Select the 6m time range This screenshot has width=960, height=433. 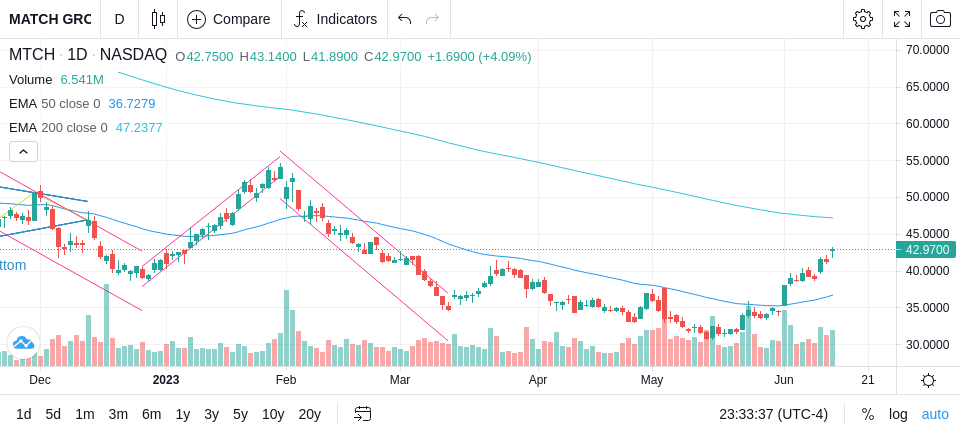pos(151,415)
